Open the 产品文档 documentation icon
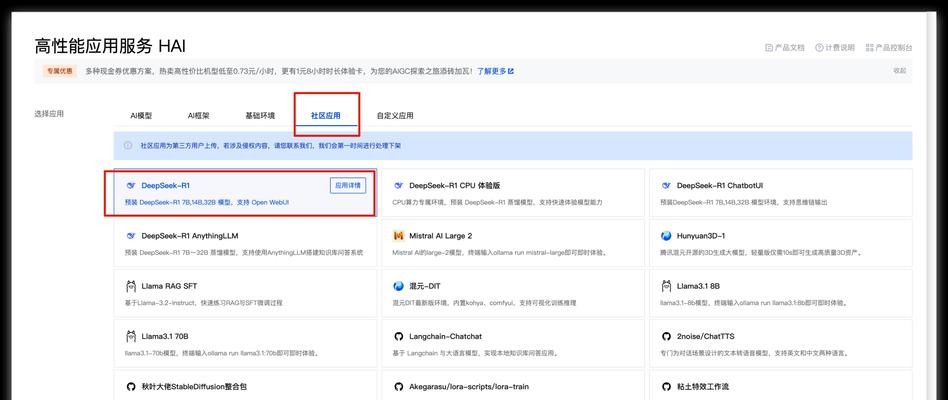Image resolution: width=948 pixels, height=400 pixels. (x=768, y=48)
